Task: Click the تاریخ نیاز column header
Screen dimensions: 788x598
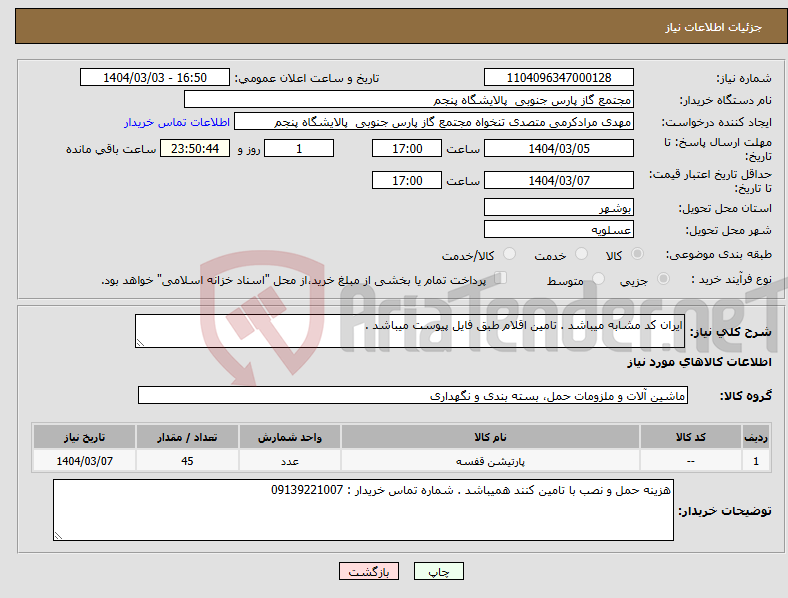Action: click(x=84, y=437)
